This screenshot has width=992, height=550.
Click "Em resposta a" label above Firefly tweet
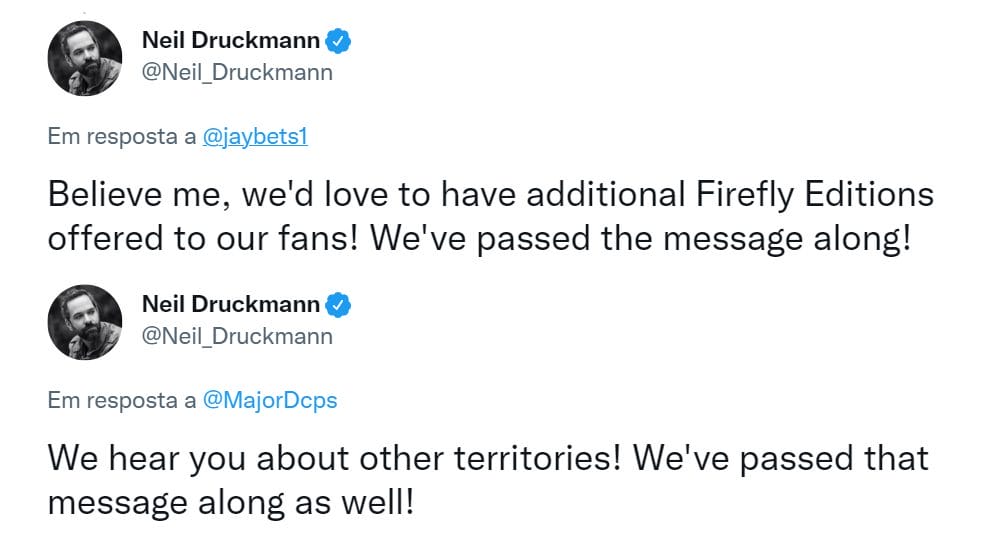[x=122, y=137]
